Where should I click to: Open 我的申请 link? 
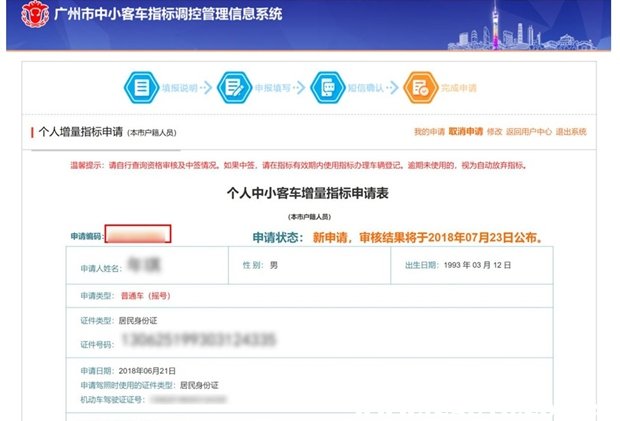click(428, 132)
